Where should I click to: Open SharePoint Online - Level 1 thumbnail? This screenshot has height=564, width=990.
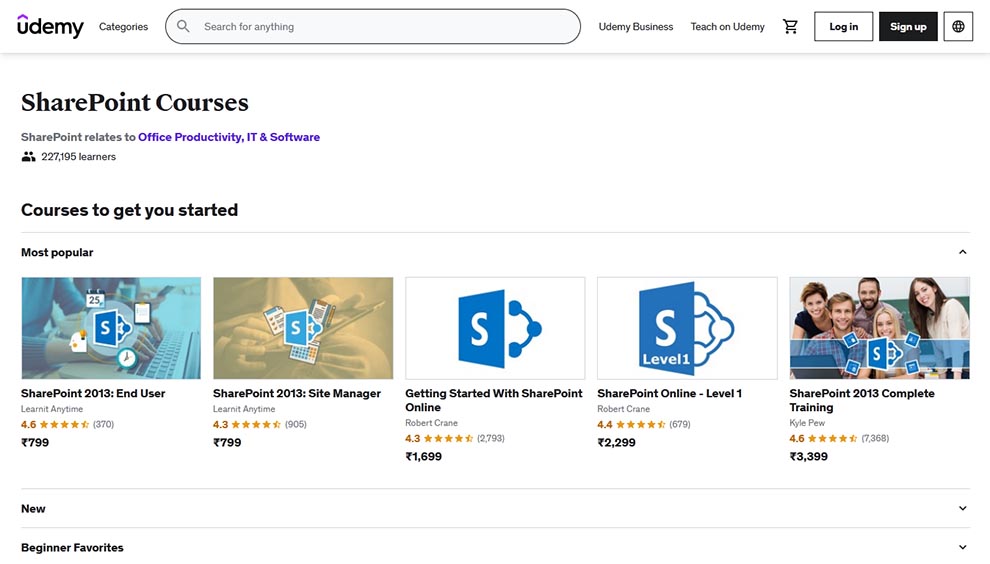687,328
